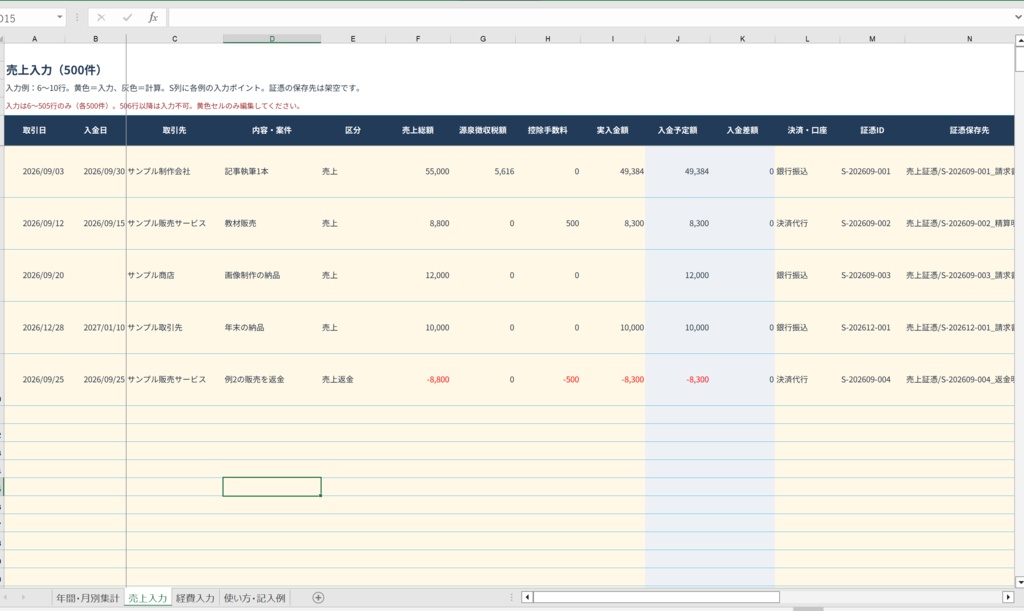Select the date cell 2026/09/12
Viewport: 1024px width, 611px height.
tap(35, 223)
